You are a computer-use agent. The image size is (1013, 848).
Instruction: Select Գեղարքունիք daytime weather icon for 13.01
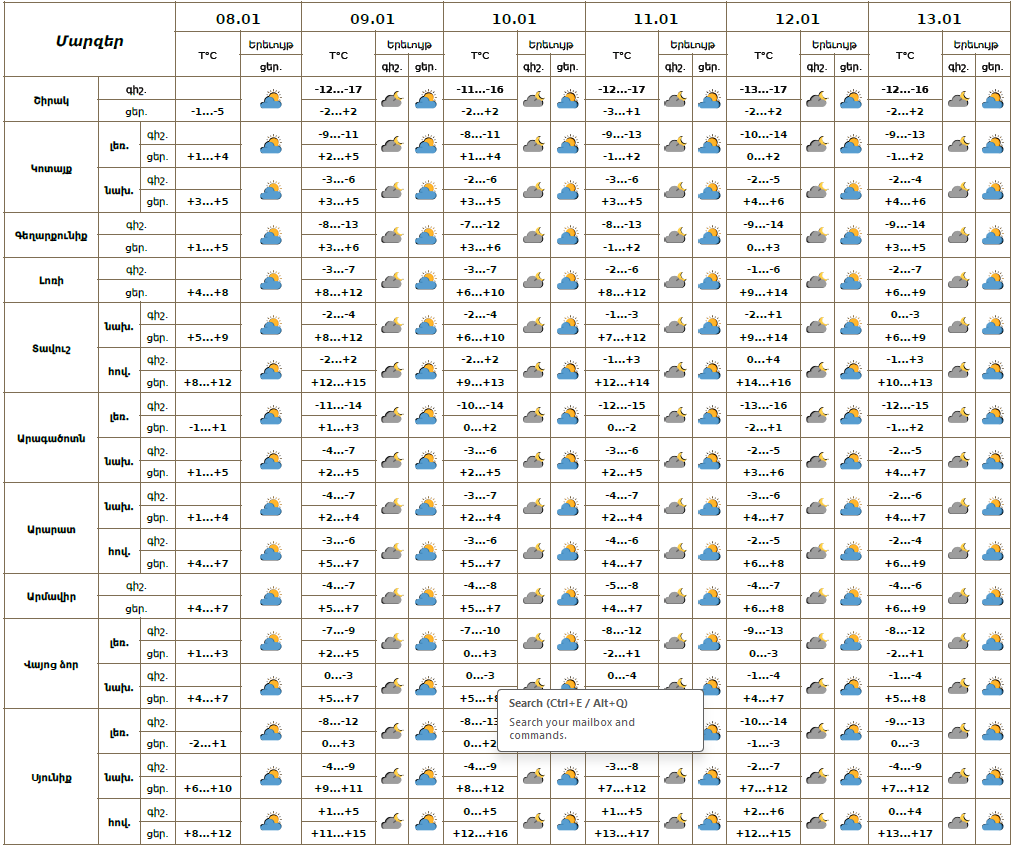992,236
